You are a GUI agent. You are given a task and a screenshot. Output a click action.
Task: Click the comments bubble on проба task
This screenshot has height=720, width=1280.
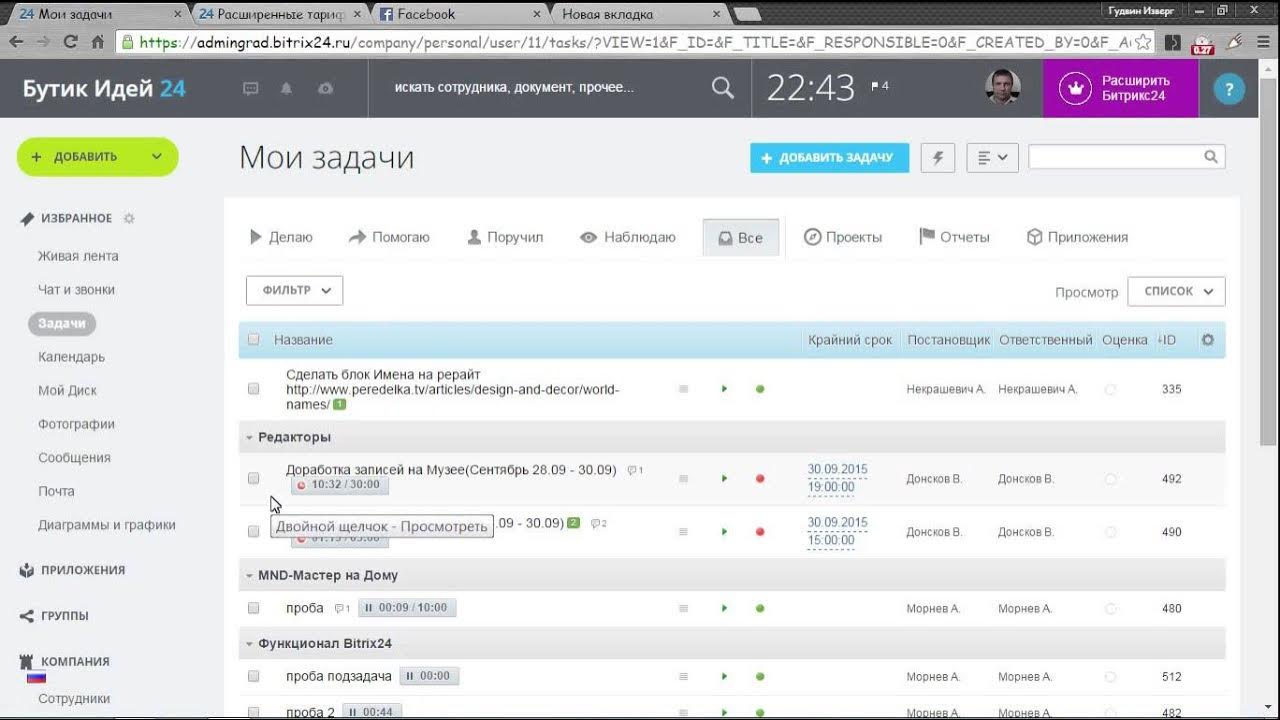(341, 608)
